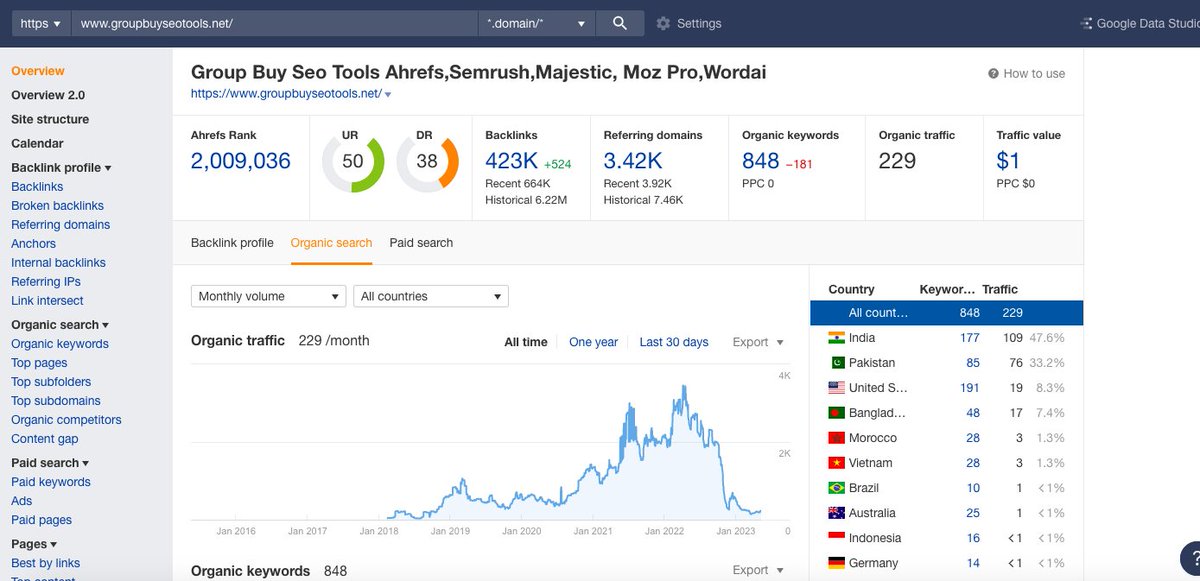
Task: Click the URL input field
Action: coord(274,23)
